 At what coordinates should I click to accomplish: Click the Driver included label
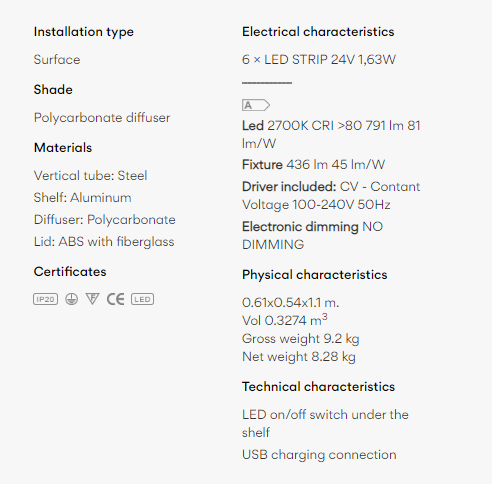click(289, 187)
